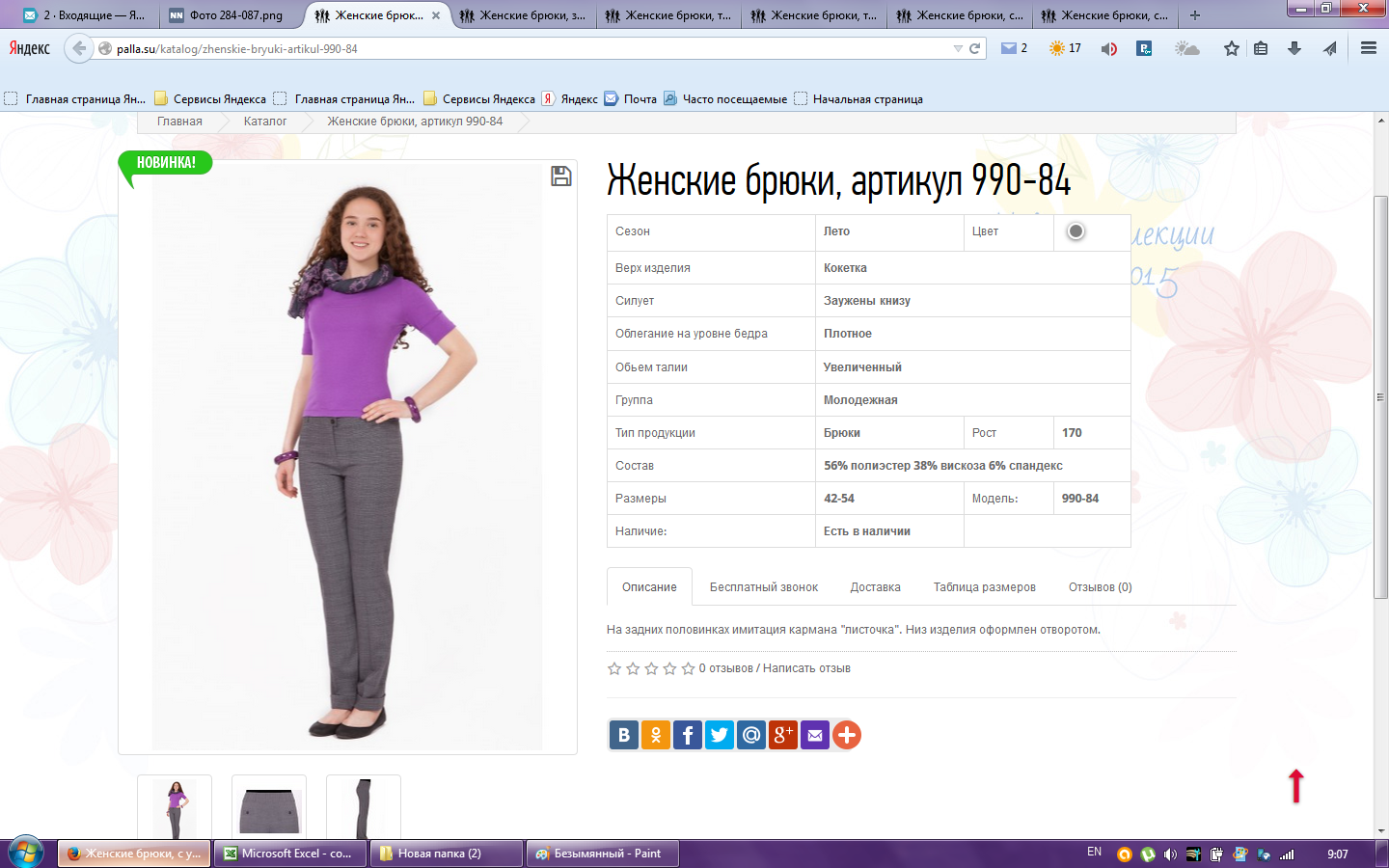Click the Написать отзыв link
The image size is (1389, 868).
coord(806,668)
